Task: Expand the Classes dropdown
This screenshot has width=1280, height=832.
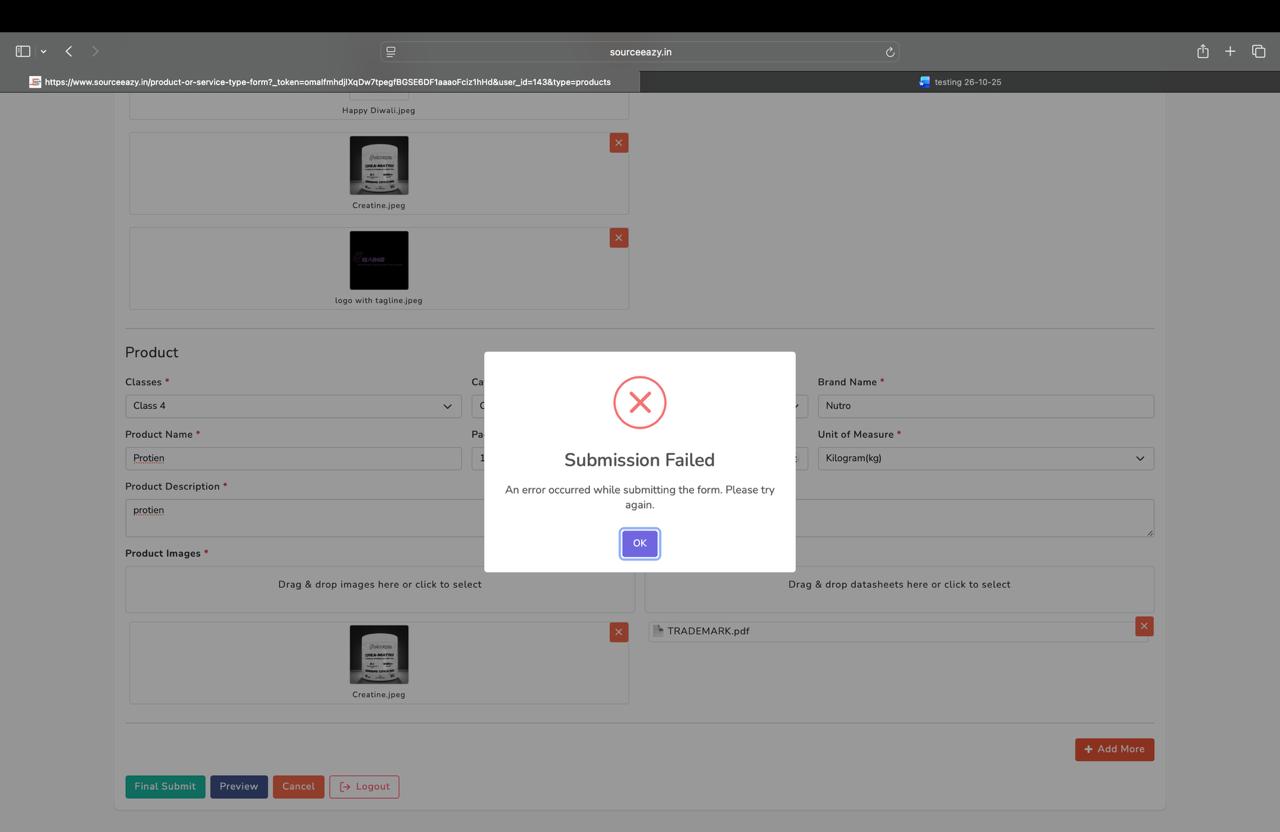Action: 293,406
